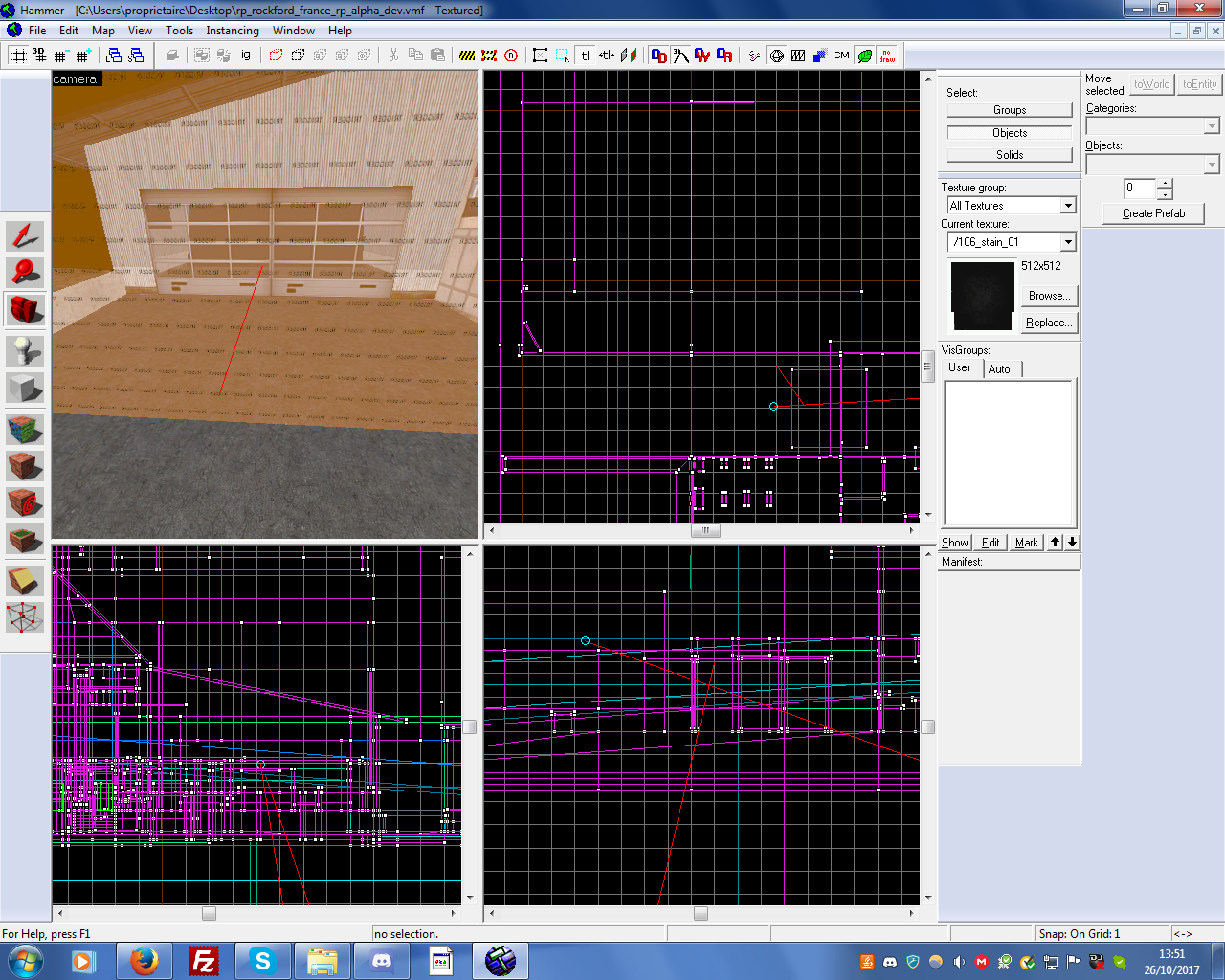Click the top 2D view horizontal scrollbar thumb

[705, 530]
